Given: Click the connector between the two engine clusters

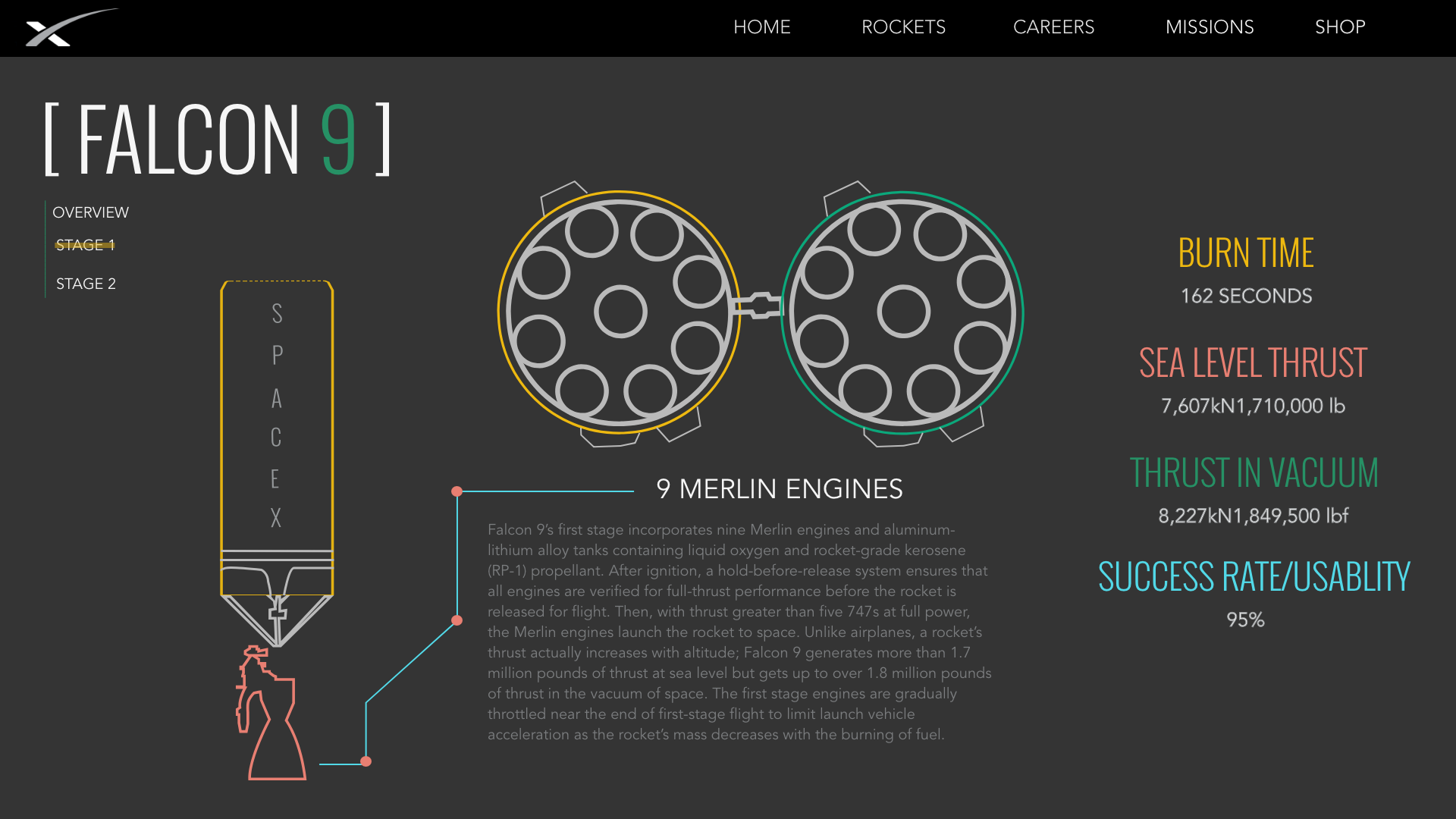Looking at the screenshot, I should tap(758, 306).
